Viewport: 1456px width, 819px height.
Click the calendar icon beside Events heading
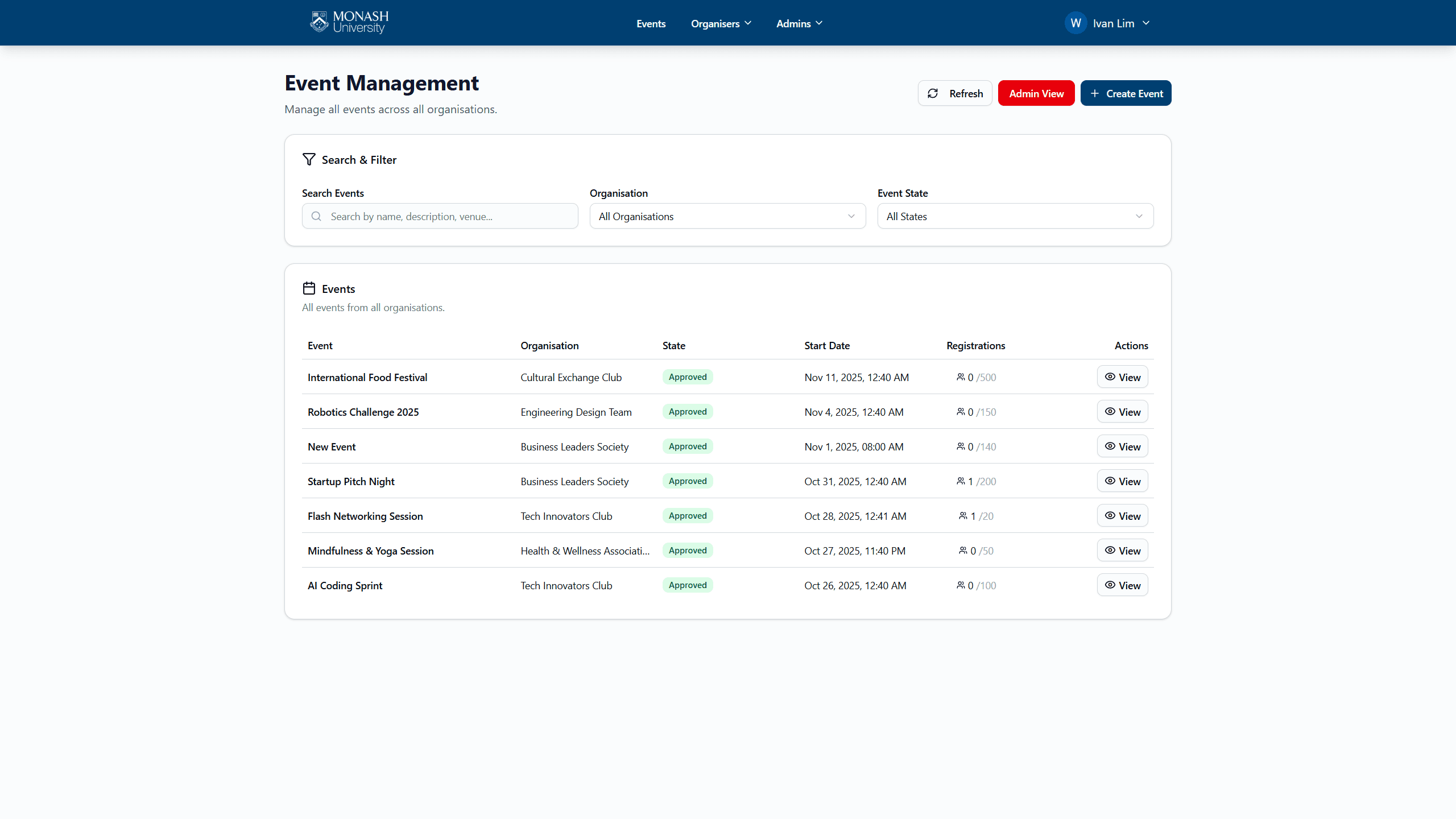[x=309, y=288]
